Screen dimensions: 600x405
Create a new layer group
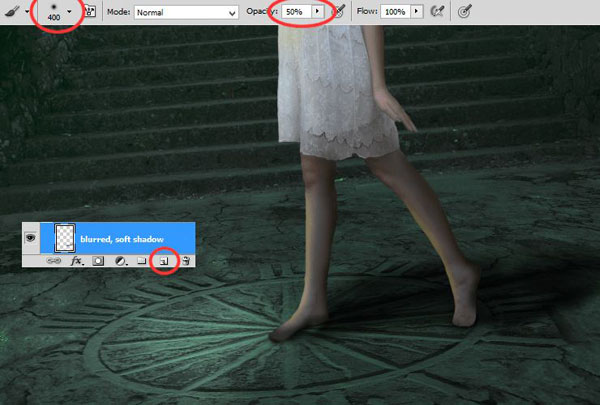point(142,261)
